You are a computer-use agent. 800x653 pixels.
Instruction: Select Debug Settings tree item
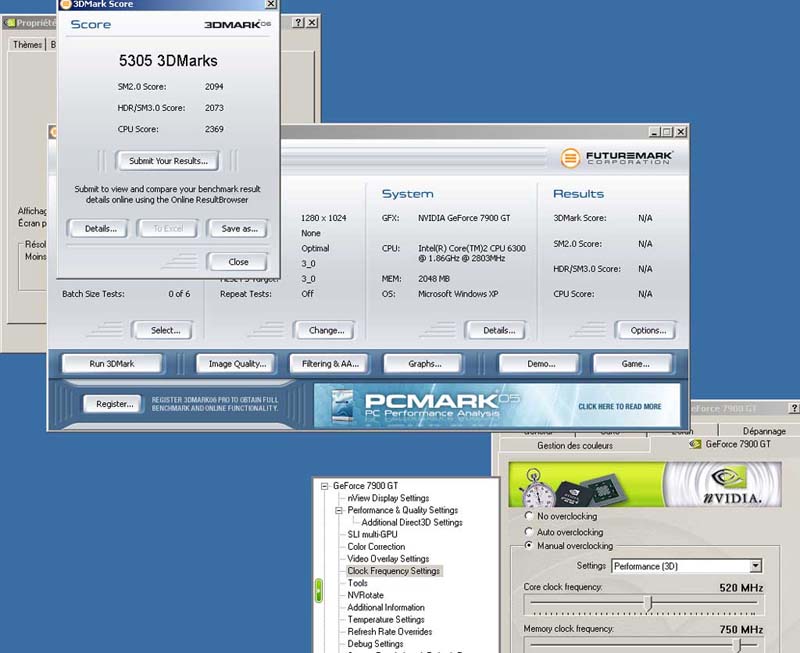point(375,644)
